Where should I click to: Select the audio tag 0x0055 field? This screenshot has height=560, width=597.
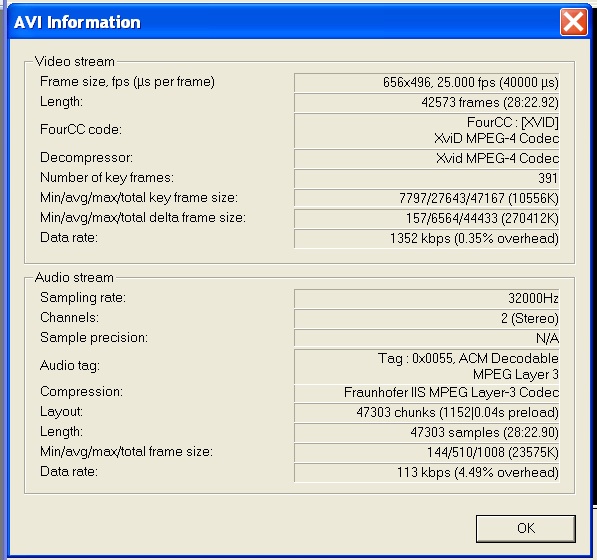click(426, 366)
